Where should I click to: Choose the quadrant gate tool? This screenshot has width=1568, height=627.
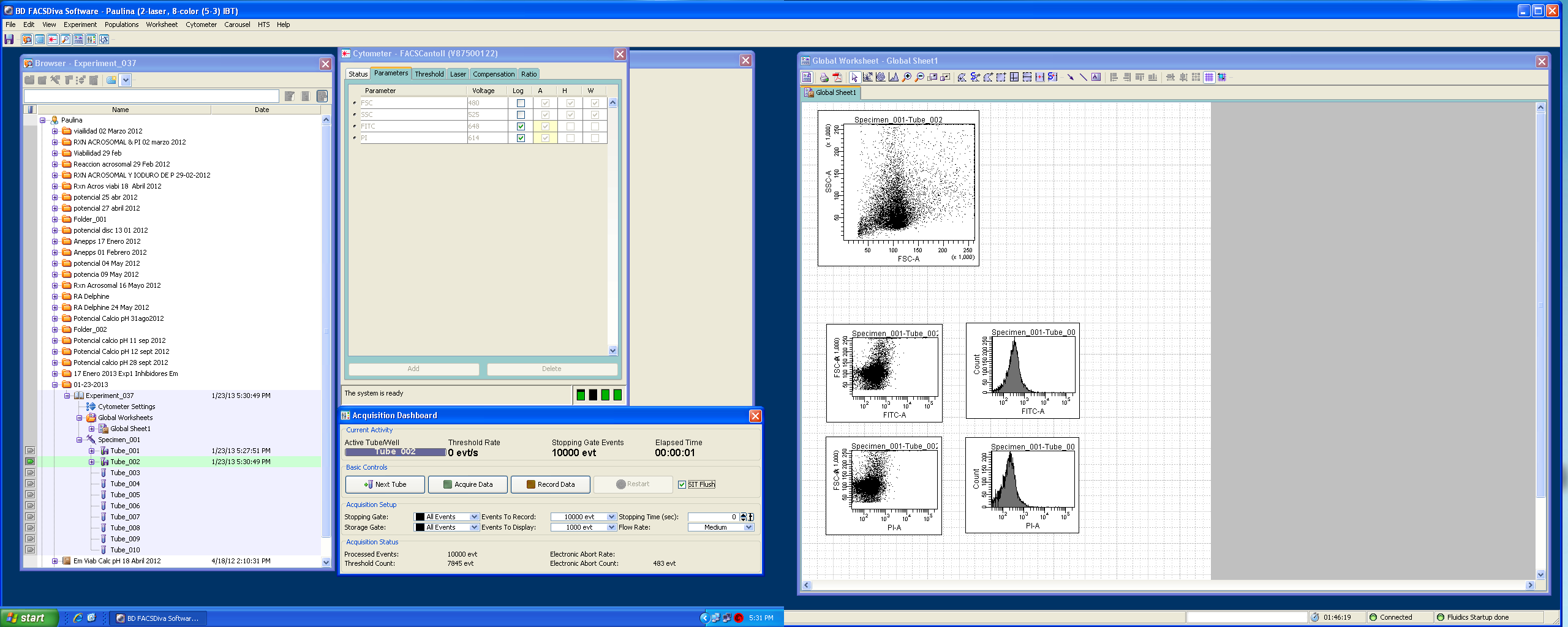pyautogui.click(x=1014, y=77)
